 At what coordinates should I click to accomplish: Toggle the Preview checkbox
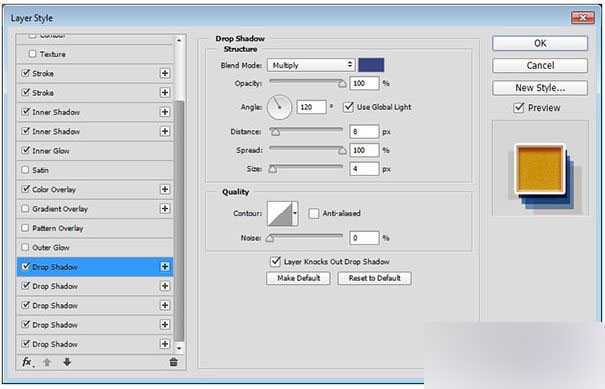(519, 107)
